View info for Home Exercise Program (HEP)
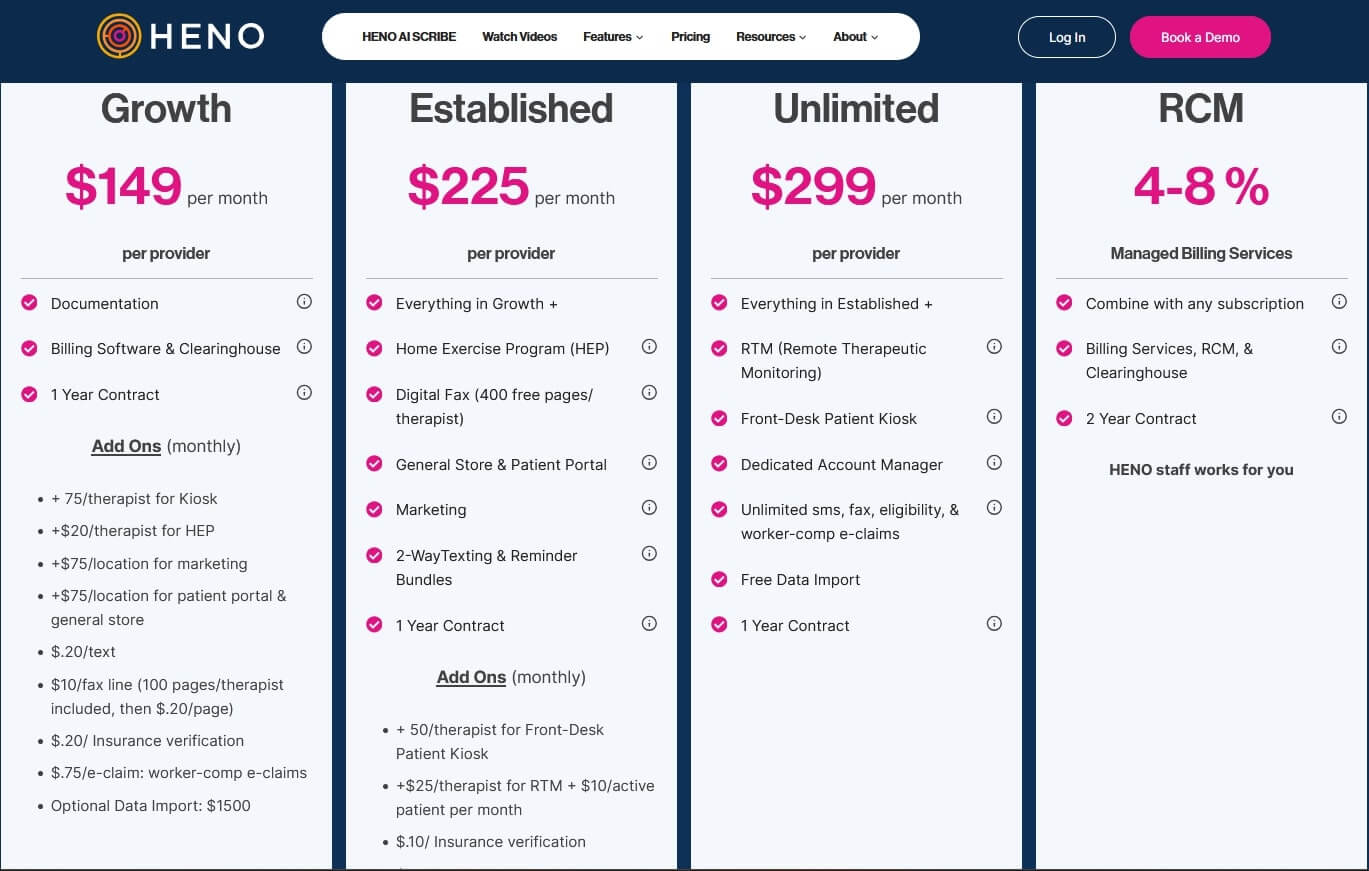The height and width of the screenshot is (871, 1369). [650, 347]
